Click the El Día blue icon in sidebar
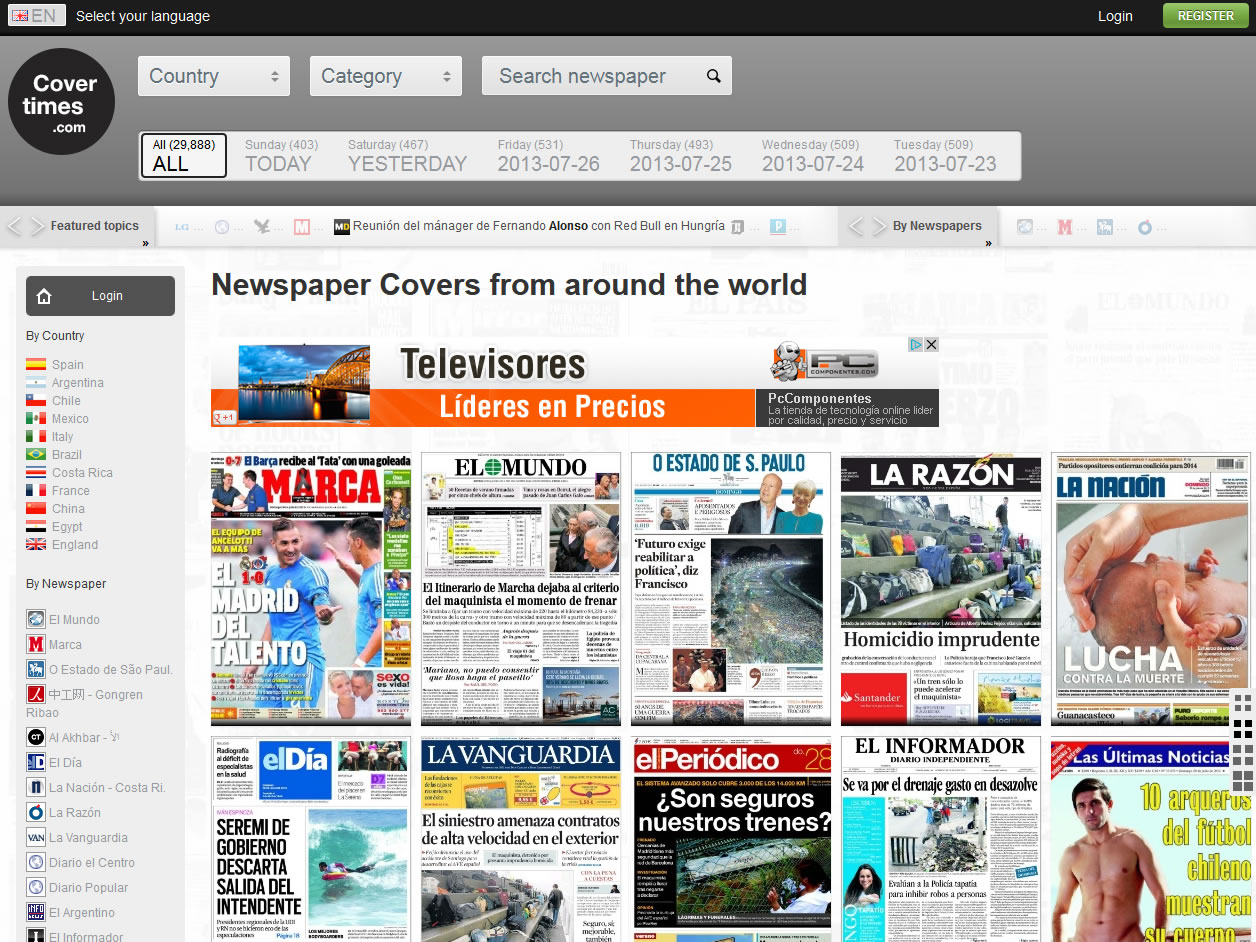Screen dimensions: 1256x942 click(36, 762)
